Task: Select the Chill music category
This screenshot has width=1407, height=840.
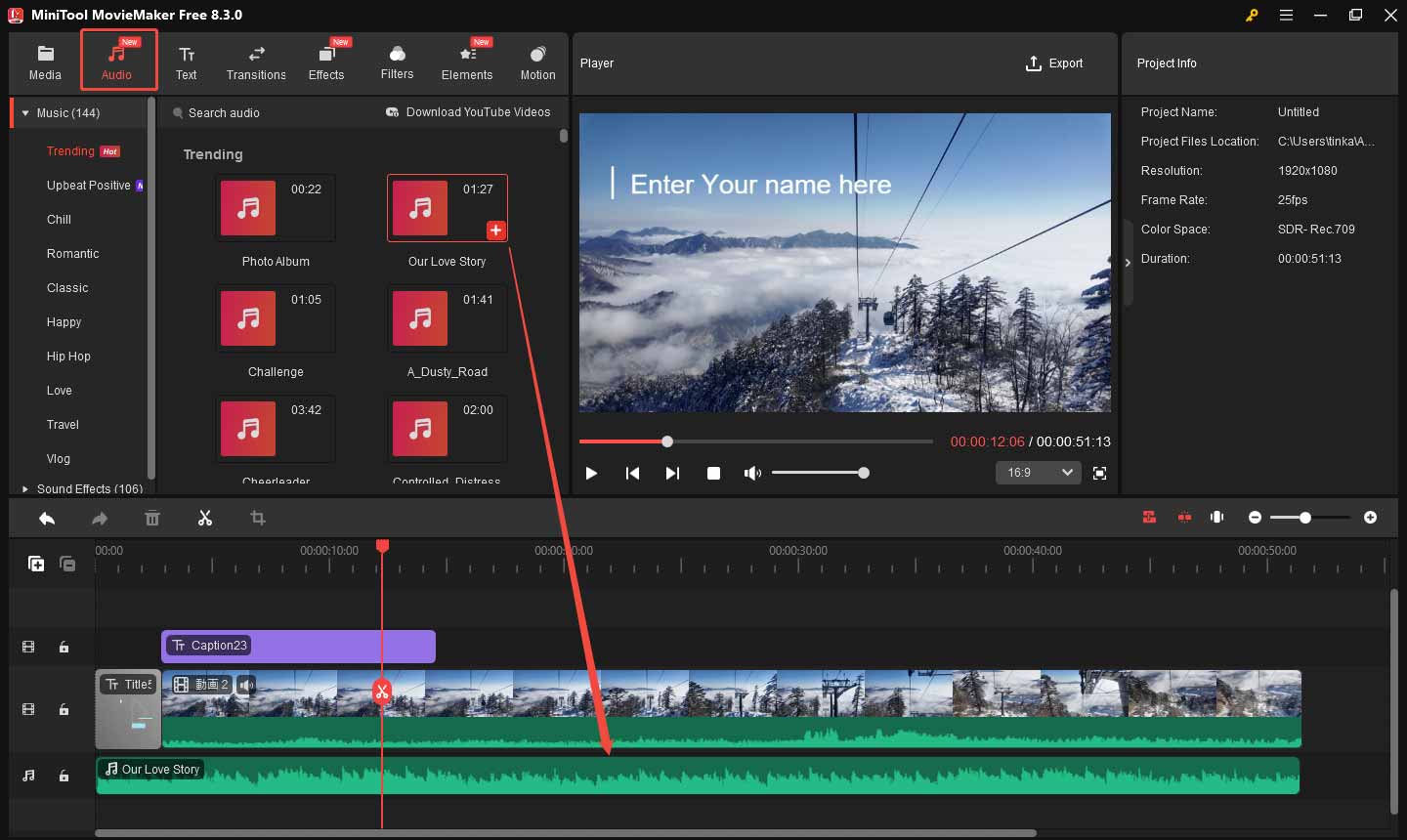Action: [59, 220]
